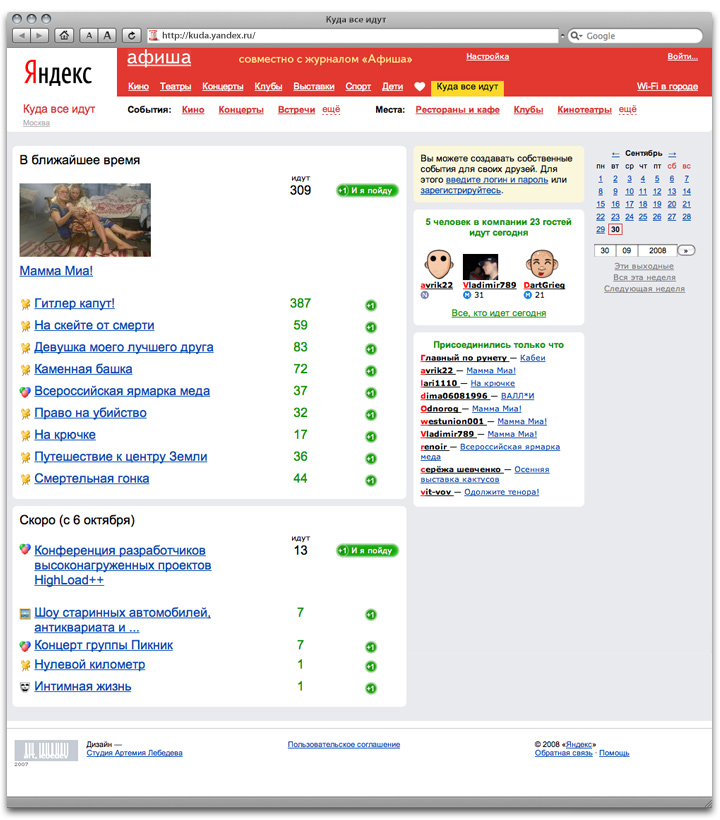
Task: Open the Концерты tab in red navigation
Action: click(222, 87)
